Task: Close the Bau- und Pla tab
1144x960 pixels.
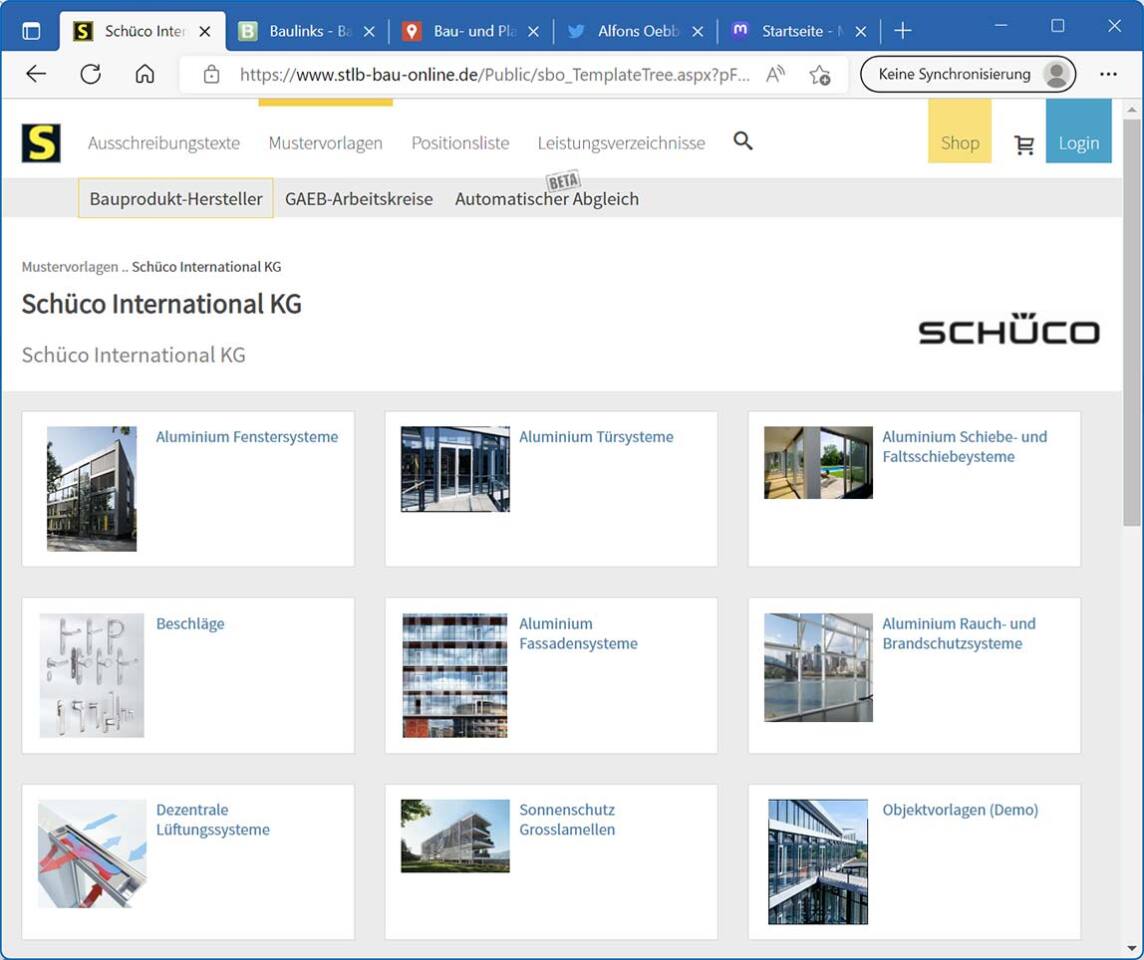Action: (x=533, y=31)
